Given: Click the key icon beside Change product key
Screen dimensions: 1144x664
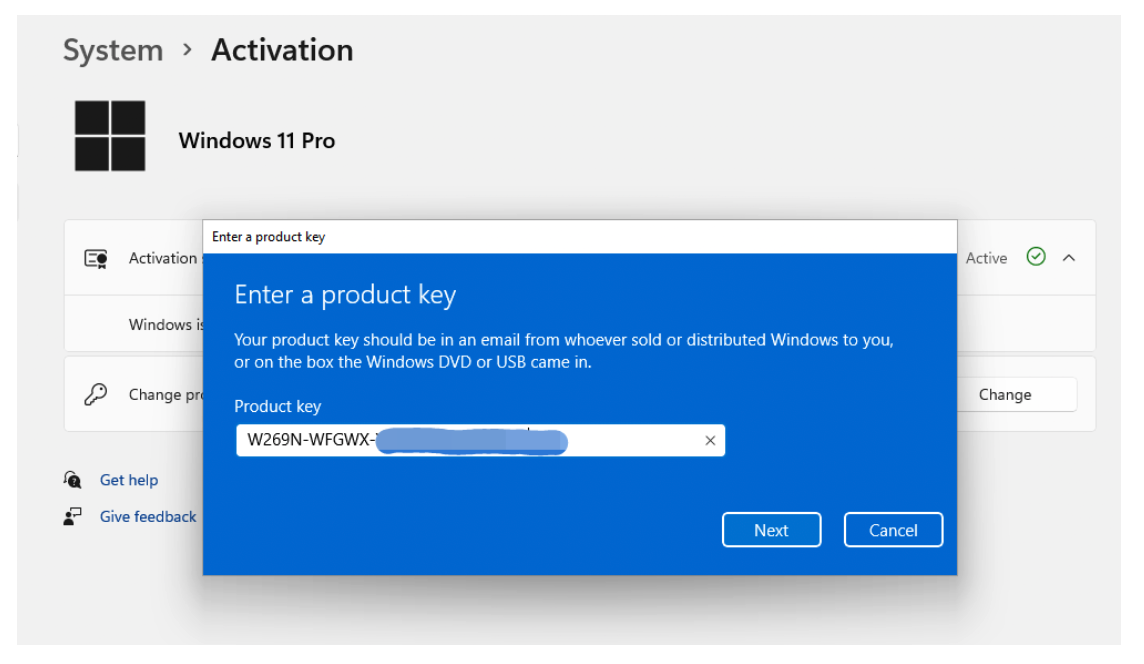Looking at the screenshot, I should (96, 395).
